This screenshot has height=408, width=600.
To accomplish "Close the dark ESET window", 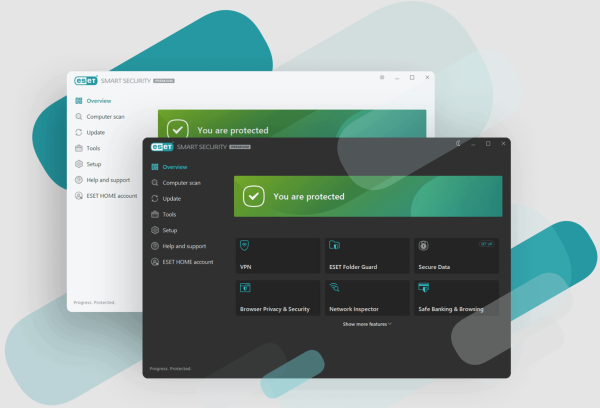I will tap(503, 144).
